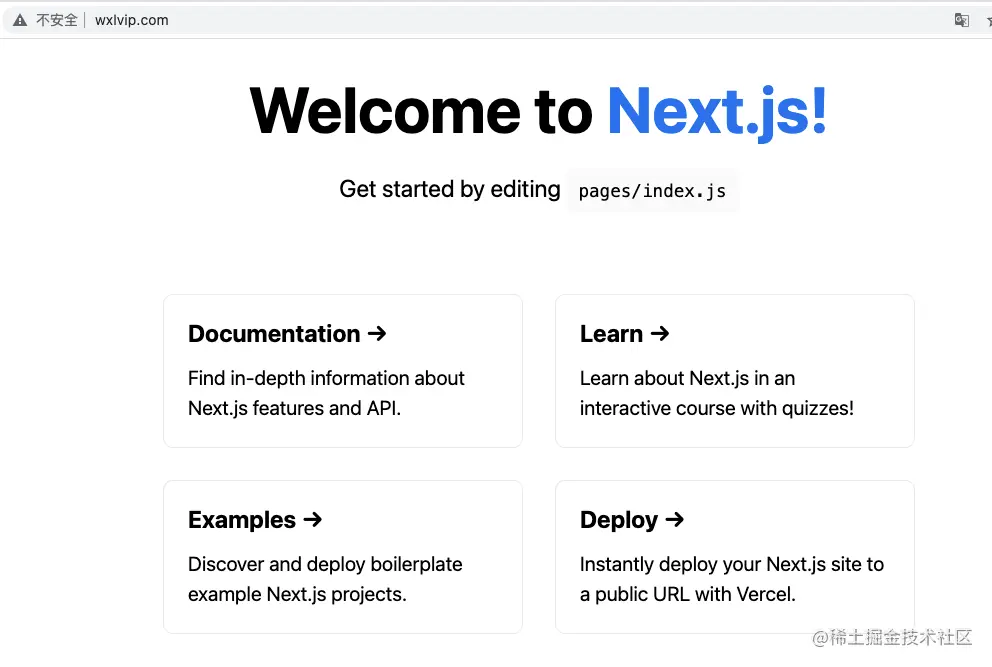Open the Documentation card

[343, 371]
